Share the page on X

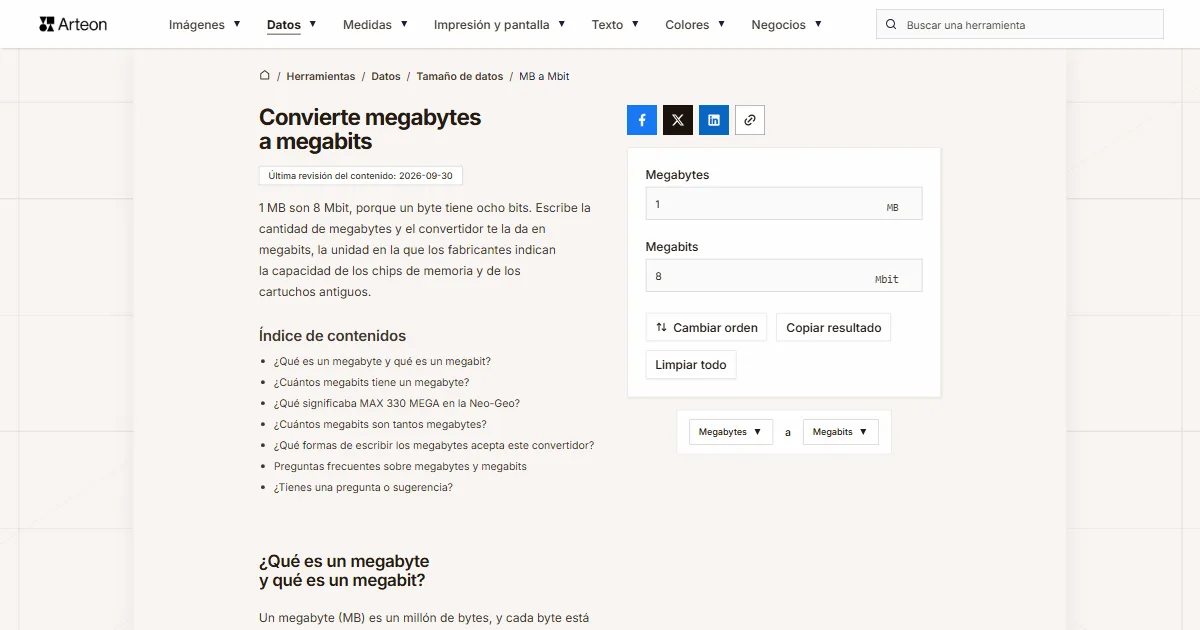(x=678, y=120)
